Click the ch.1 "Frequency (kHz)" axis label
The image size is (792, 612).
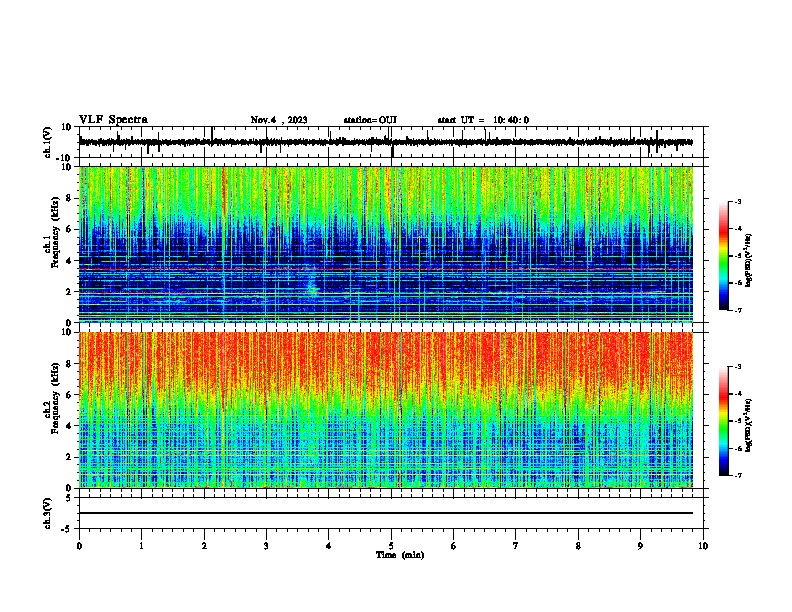click(x=55, y=232)
